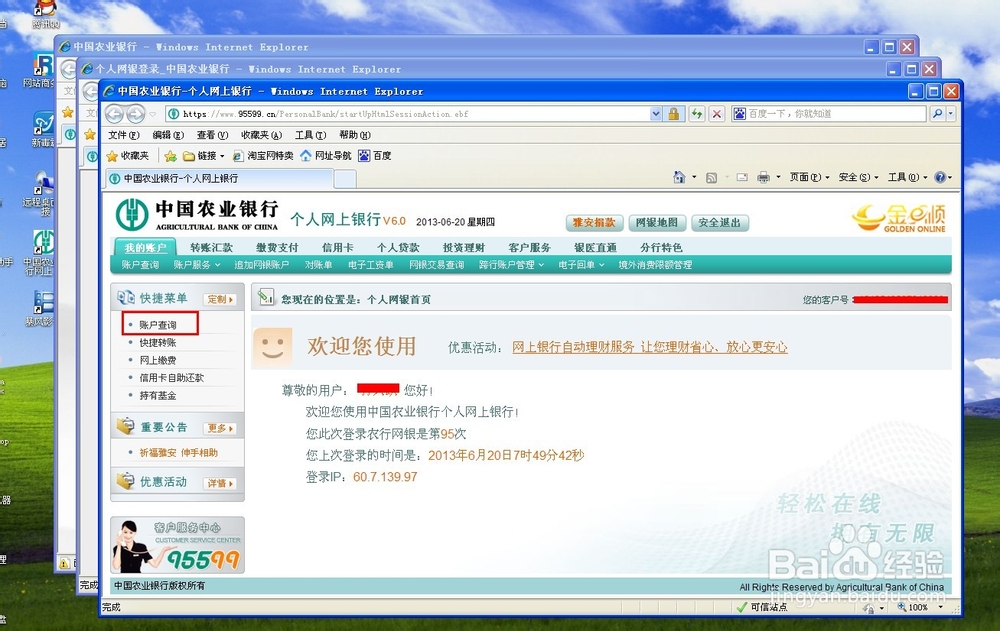Image resolution: width=1000 pixels, height=631 pixels.
Task: Click the printer icon in command bar
Action: 763,177
